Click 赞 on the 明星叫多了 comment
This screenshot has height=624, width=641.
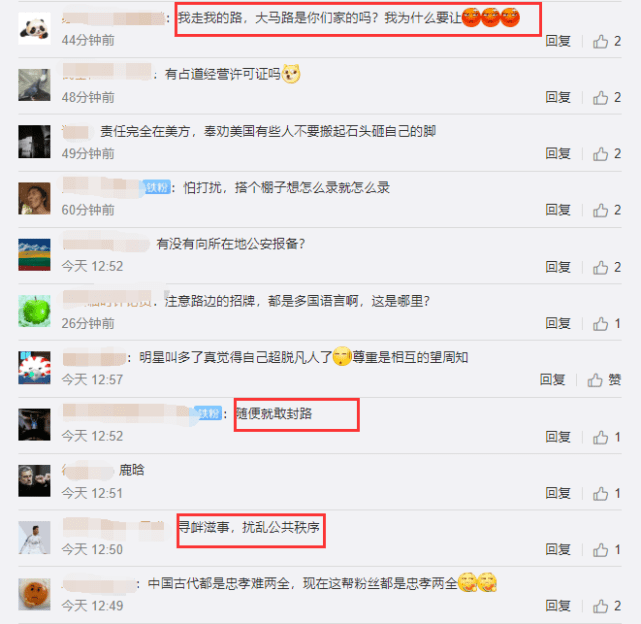604,380
